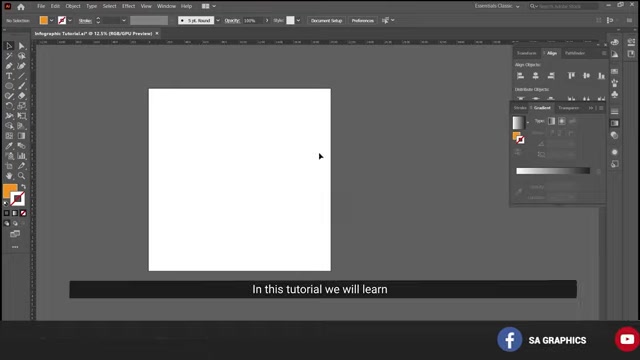
Task: Set fill to None in toolbox
Action: [23, 213]
